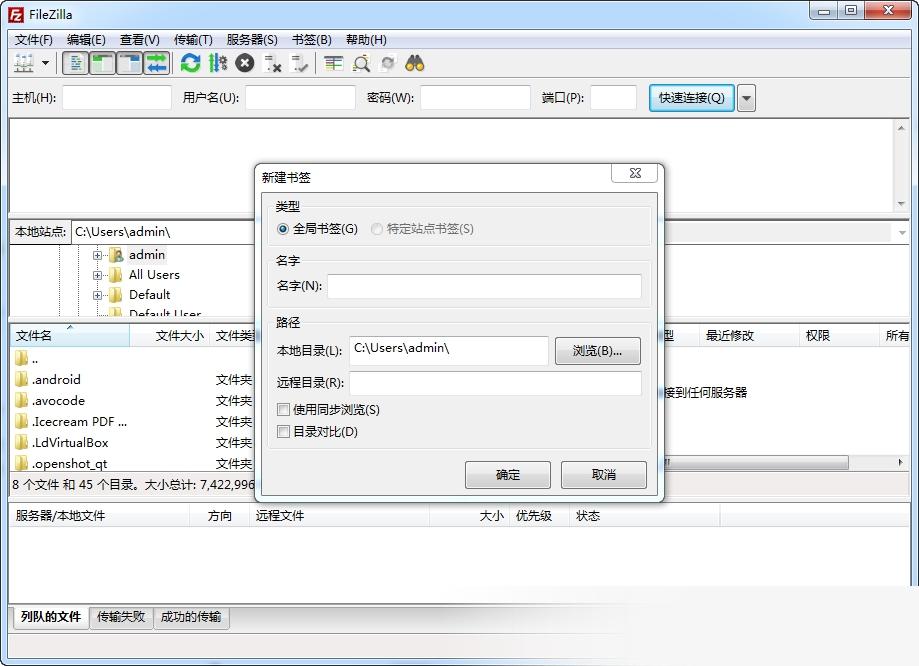Click the 密码(W) password field
Screen dimensions: 919x666
(475, 97)
